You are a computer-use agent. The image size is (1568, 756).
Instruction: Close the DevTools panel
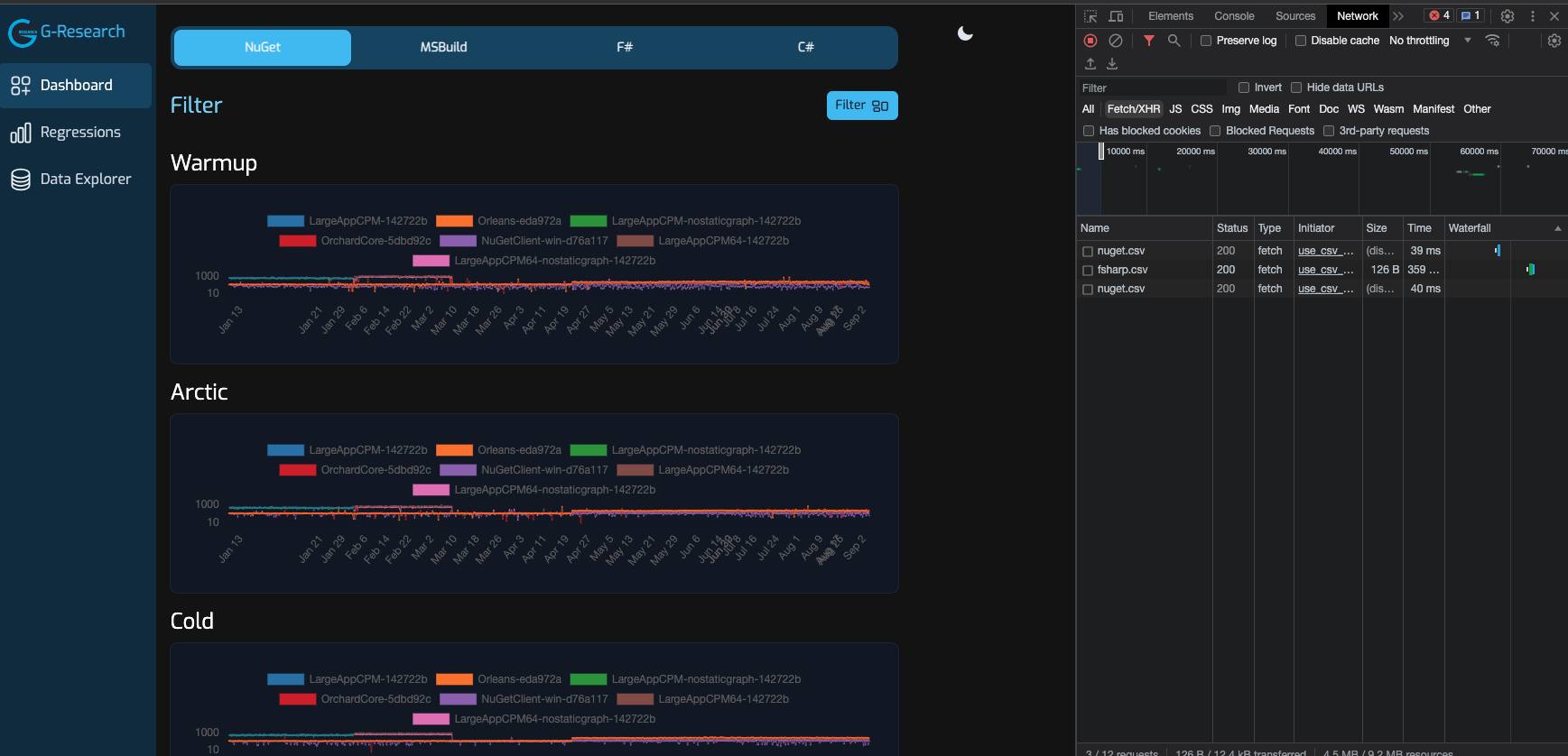[x=1554, y=16]
